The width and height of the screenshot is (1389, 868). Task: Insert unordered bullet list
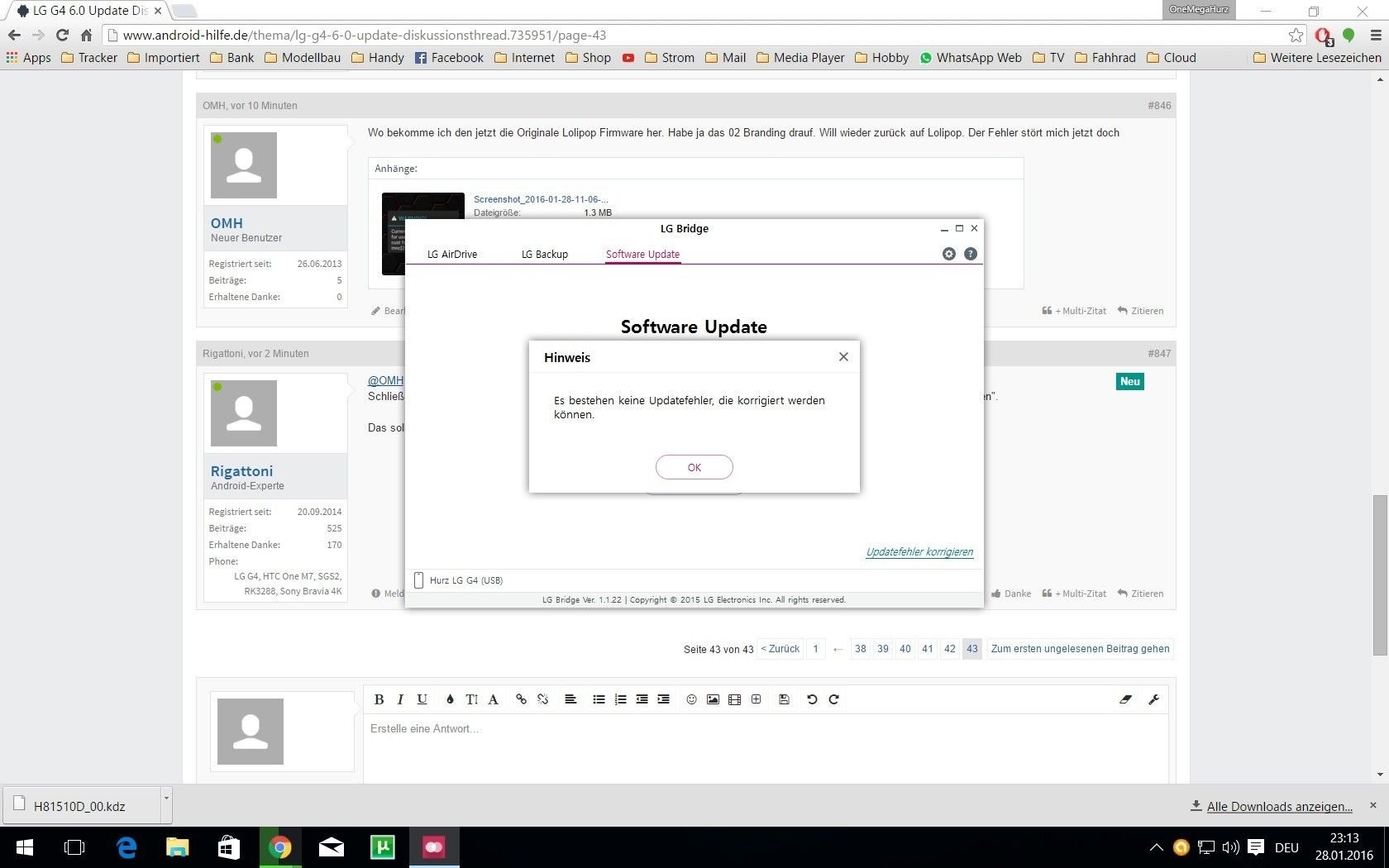point(599,699)
